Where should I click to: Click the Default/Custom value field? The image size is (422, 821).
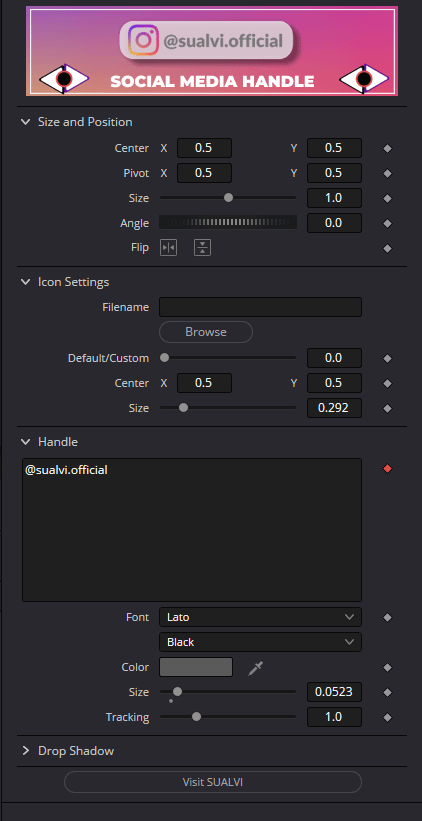point(334,358)
